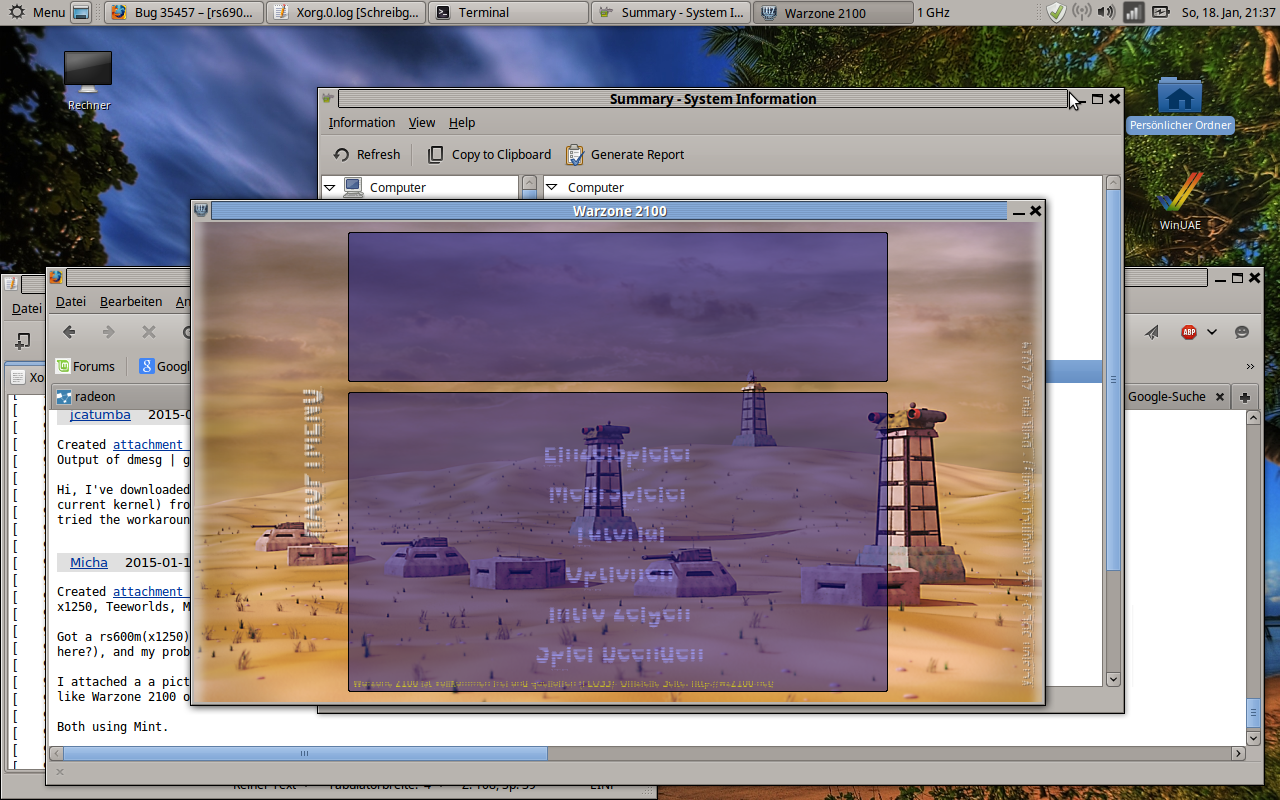The width and height of the screenshot is (1280, 800).
Task: Go back using Firefox back arrow
Action: (x=69, y=332)
